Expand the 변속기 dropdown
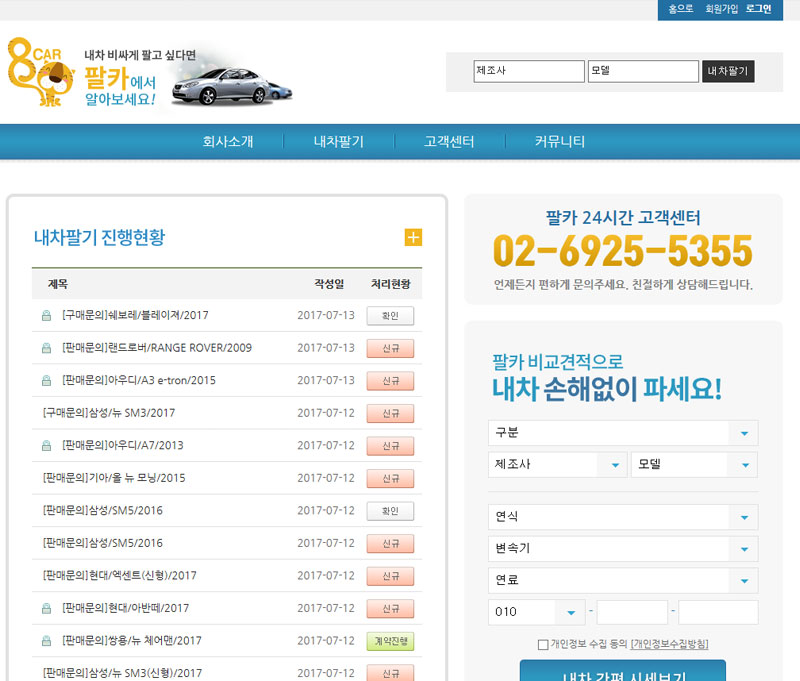The width and height of the screenshot is (800, 681). (x=622, y=549)
